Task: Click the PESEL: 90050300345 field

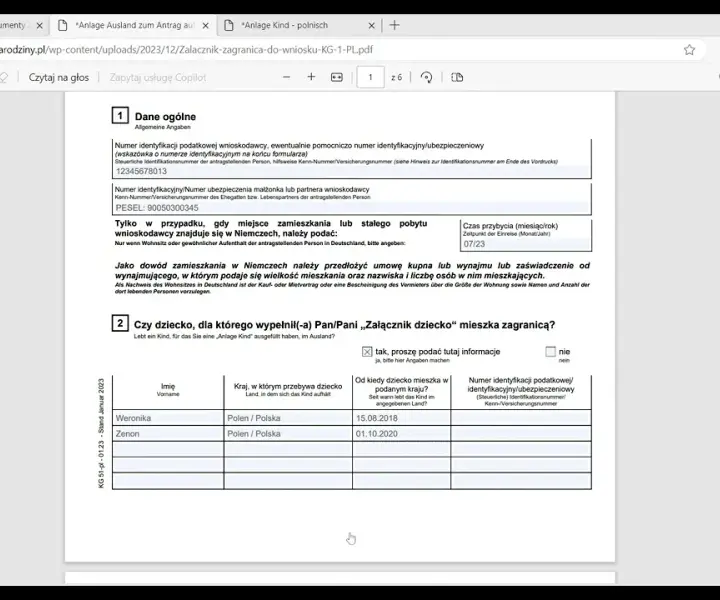Action: point(352,208)
